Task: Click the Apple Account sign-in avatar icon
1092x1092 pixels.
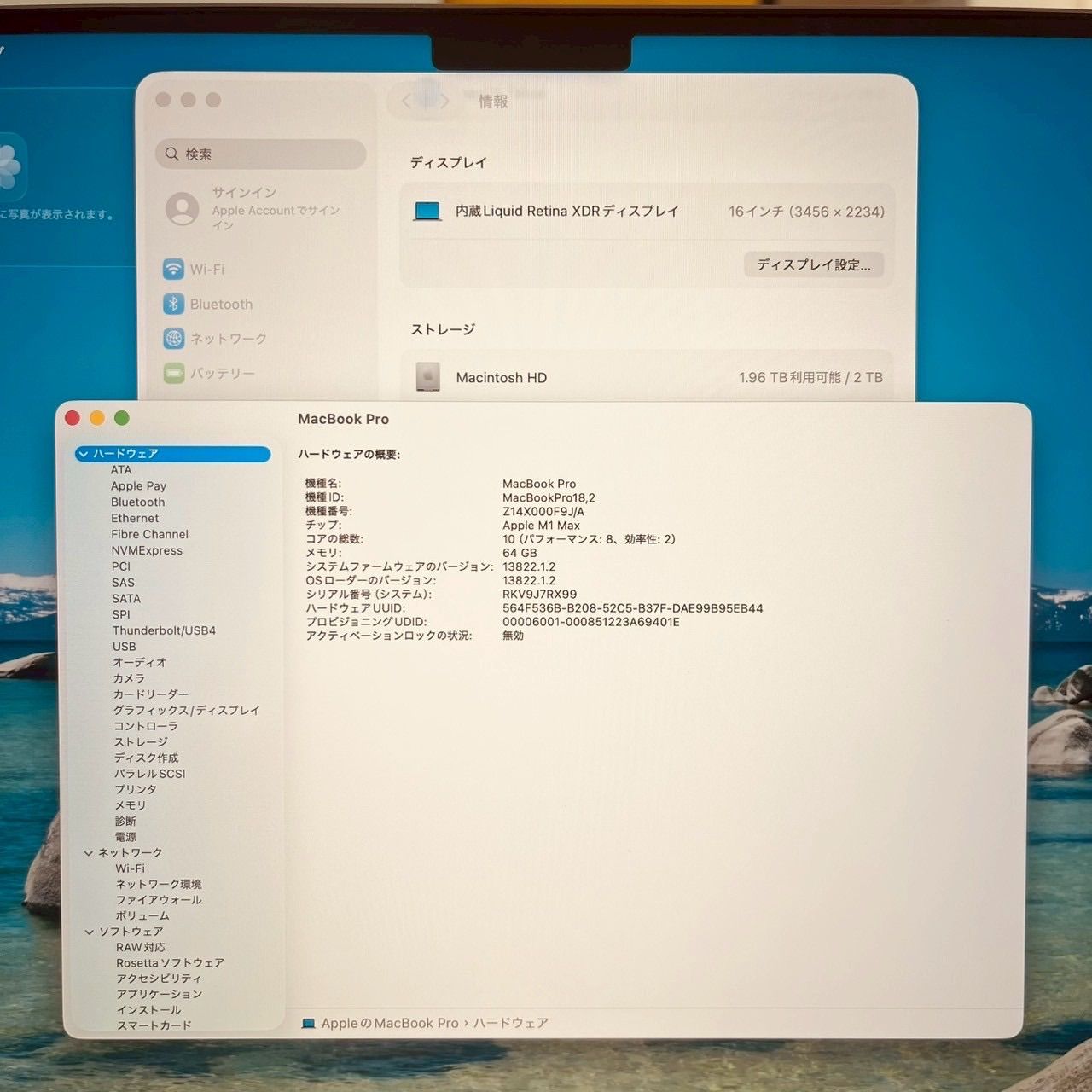Action: 181,209
